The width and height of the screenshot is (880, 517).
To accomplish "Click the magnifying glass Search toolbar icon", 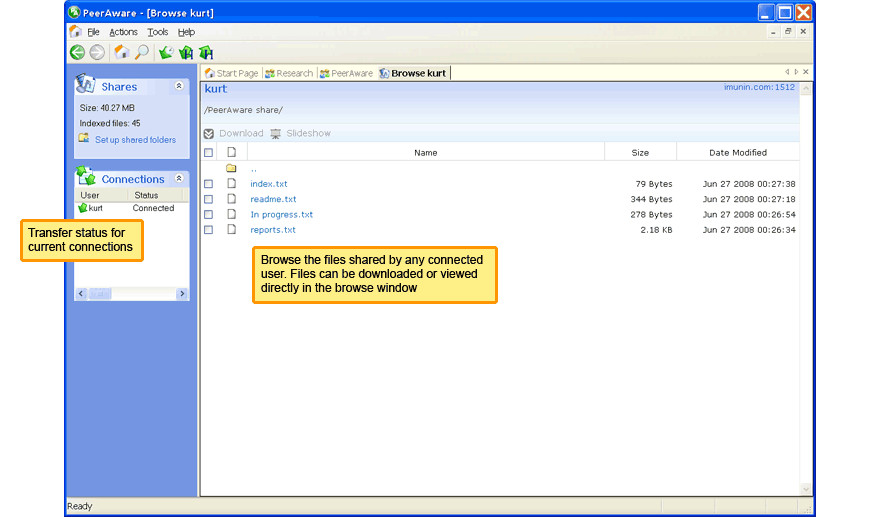I will pos(142,52).
